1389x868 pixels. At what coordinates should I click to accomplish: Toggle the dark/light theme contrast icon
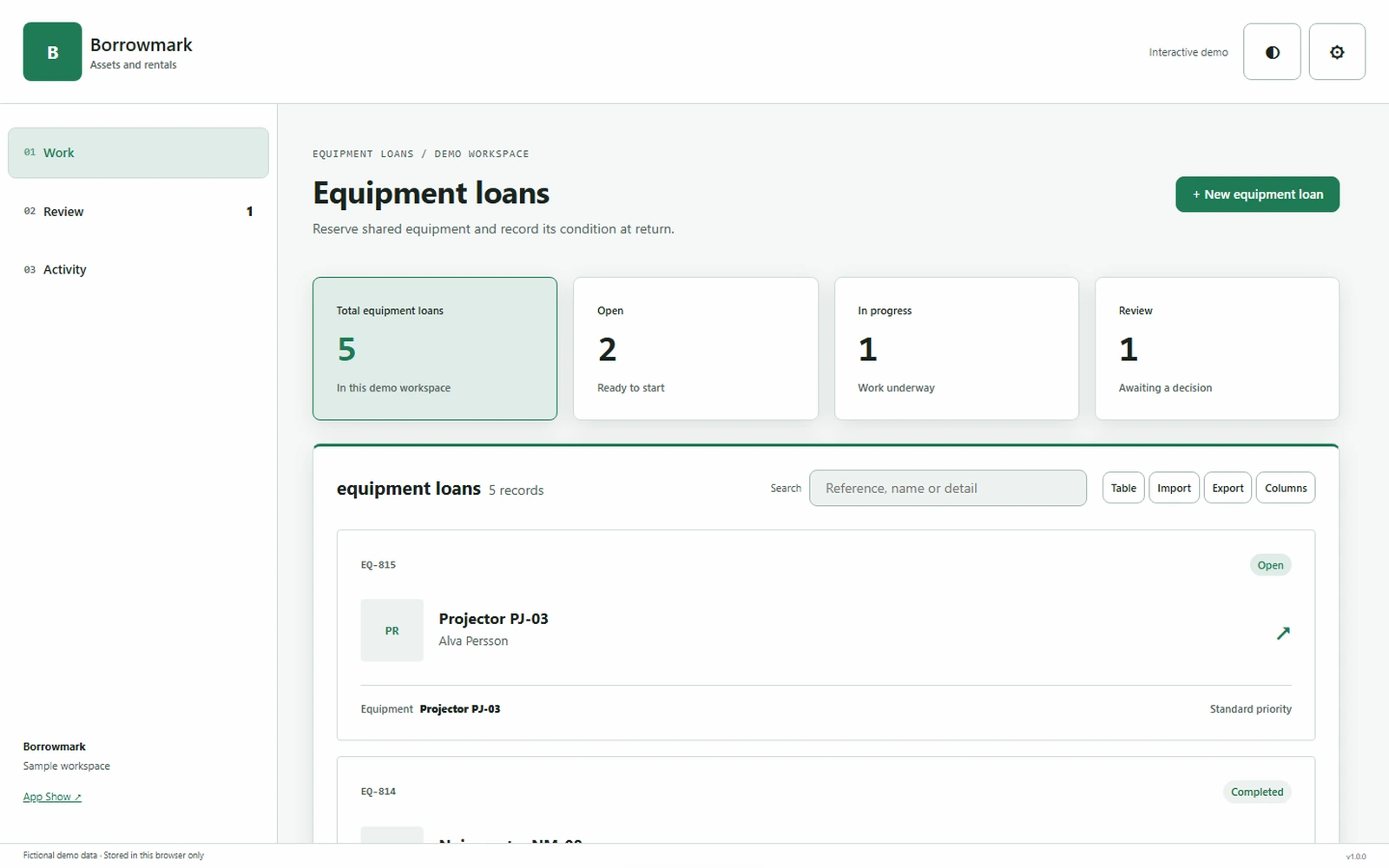coord(1272,52)
